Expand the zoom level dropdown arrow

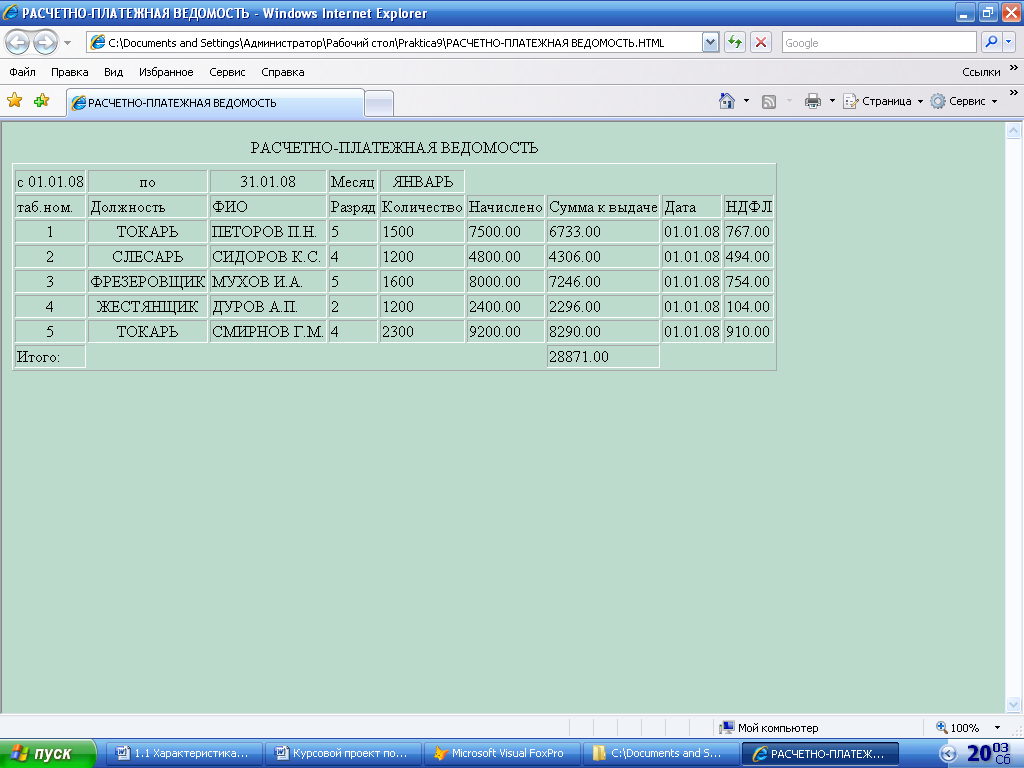(997, 728)
